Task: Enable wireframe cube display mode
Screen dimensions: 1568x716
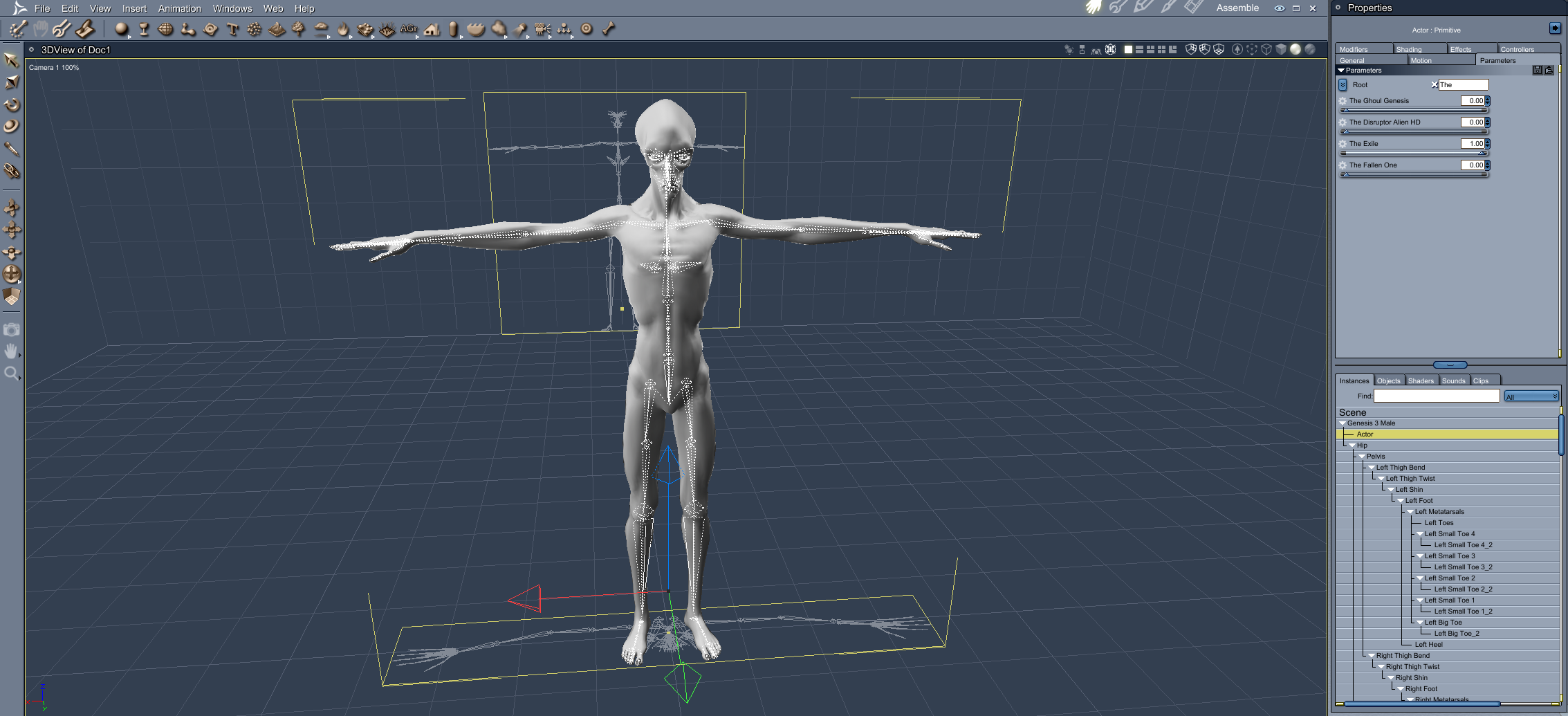Action: [1266, 50]
